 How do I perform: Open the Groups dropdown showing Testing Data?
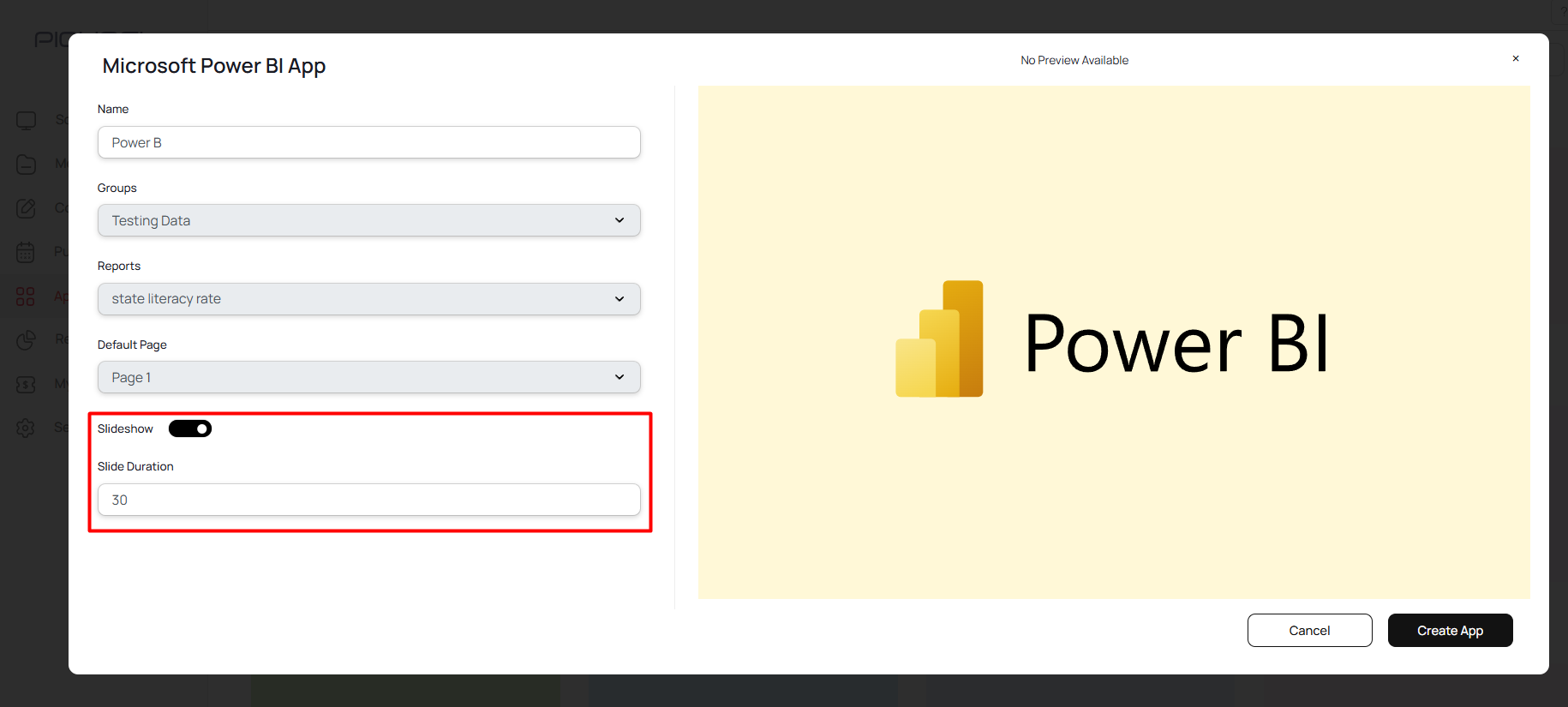[369, 220]
